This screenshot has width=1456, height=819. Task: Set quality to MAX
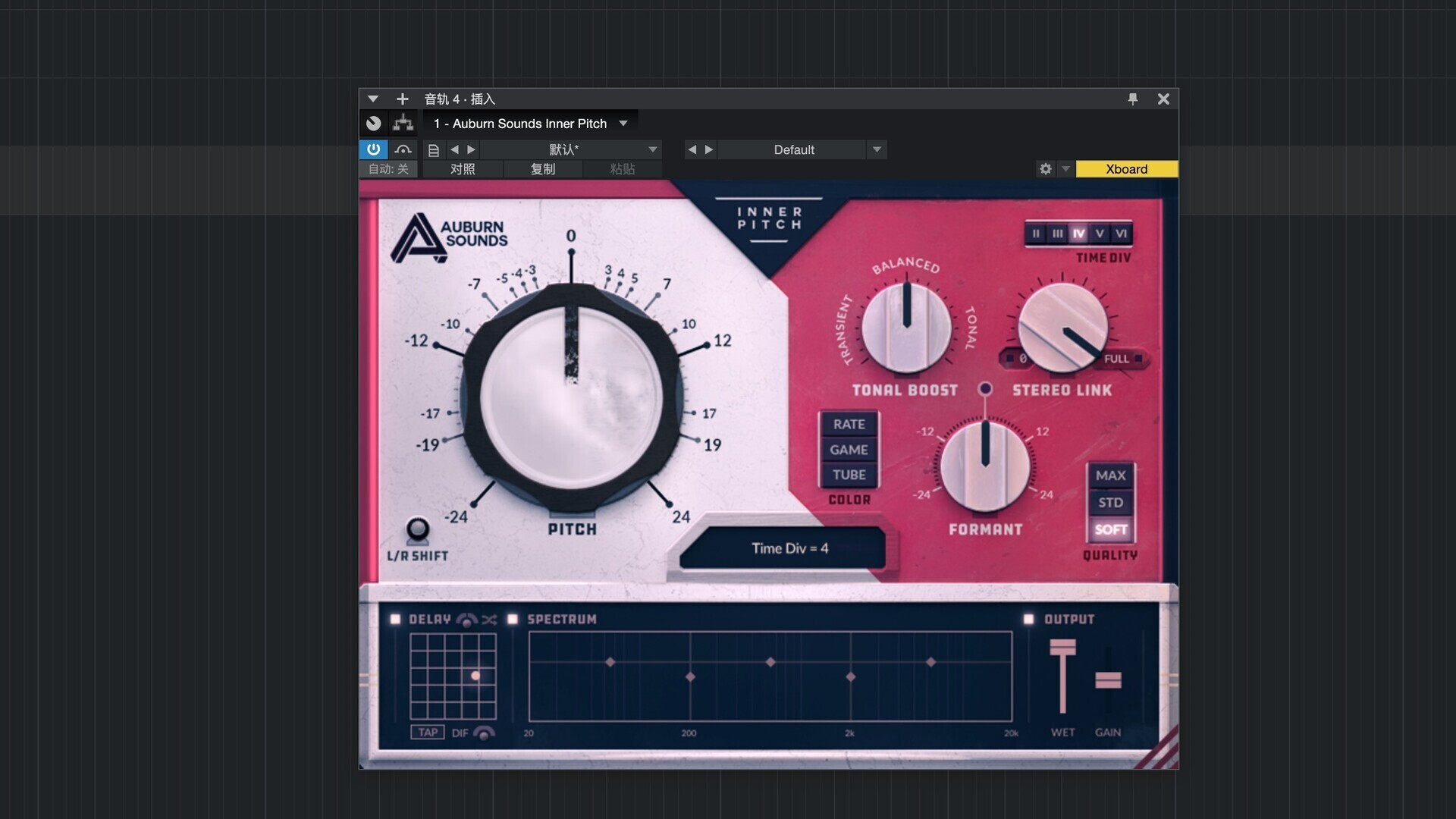tap(1110, 475)
